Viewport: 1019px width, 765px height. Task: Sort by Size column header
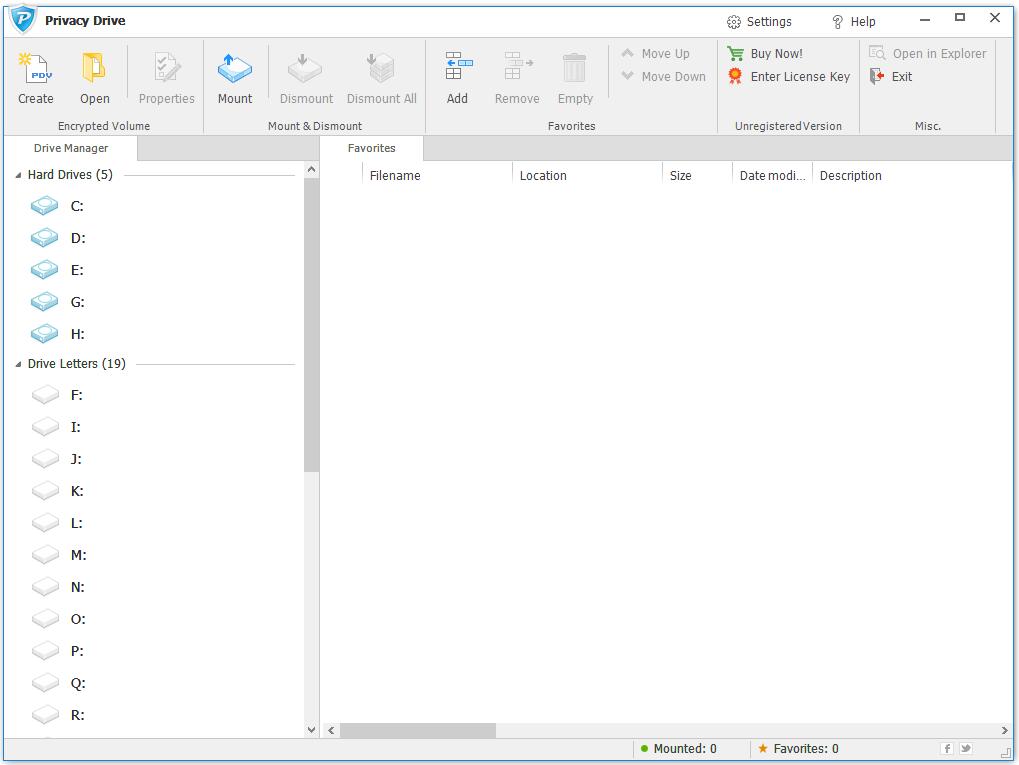coord(697,175)
